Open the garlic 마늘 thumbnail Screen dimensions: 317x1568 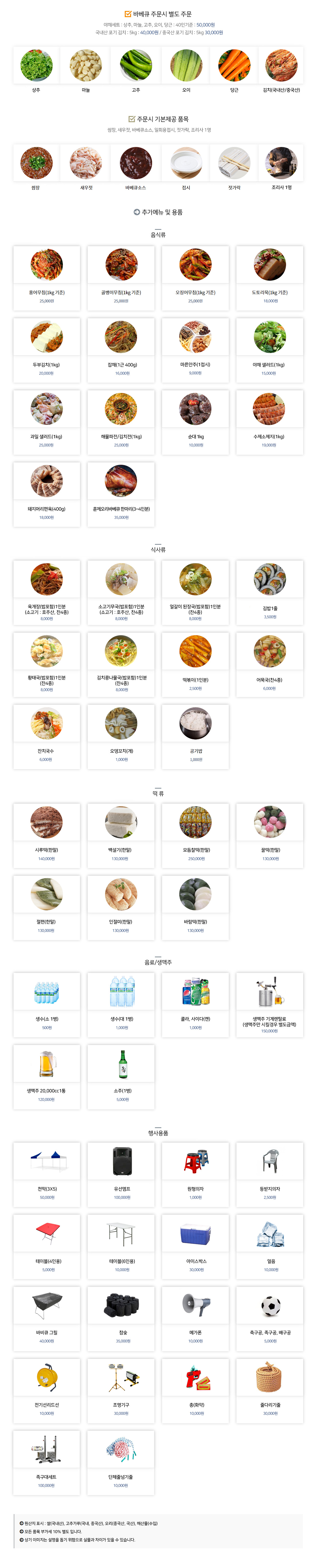(86, 65)
